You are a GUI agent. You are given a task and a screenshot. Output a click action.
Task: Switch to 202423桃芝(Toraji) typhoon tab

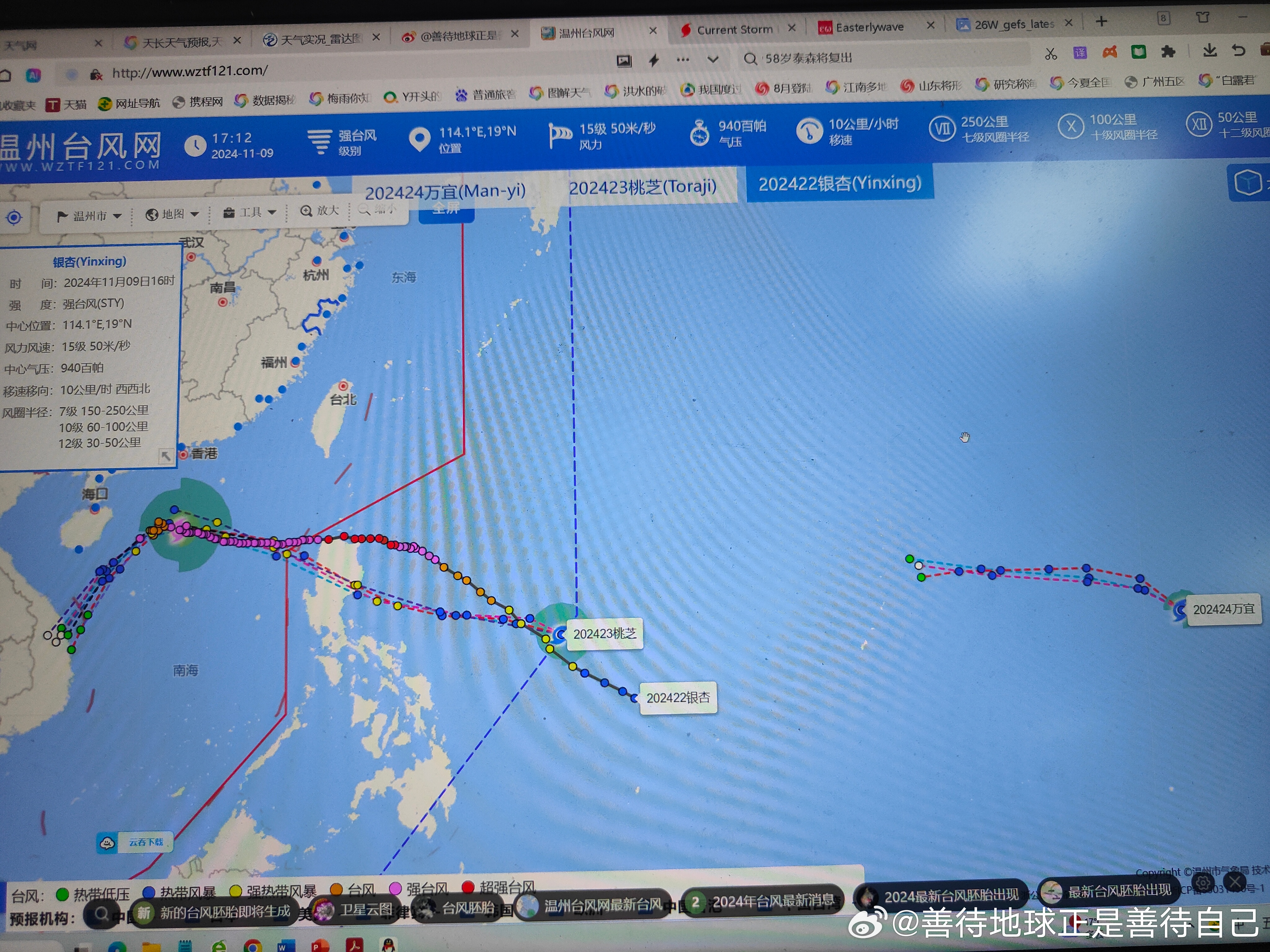642,187
